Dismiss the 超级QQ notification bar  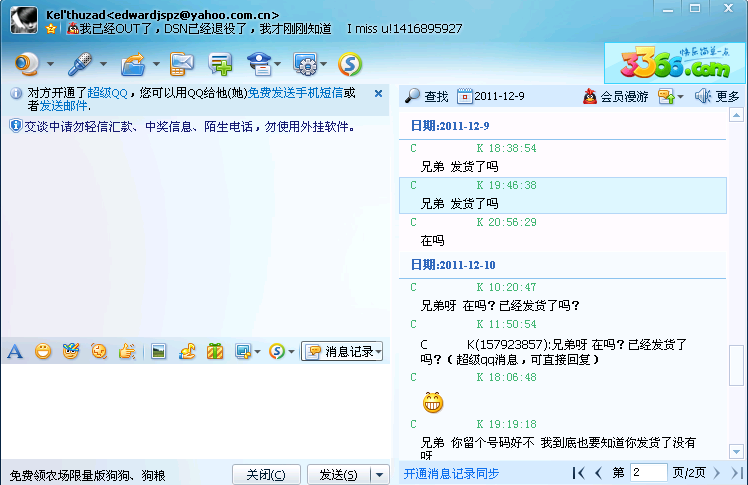click(379, 93)
